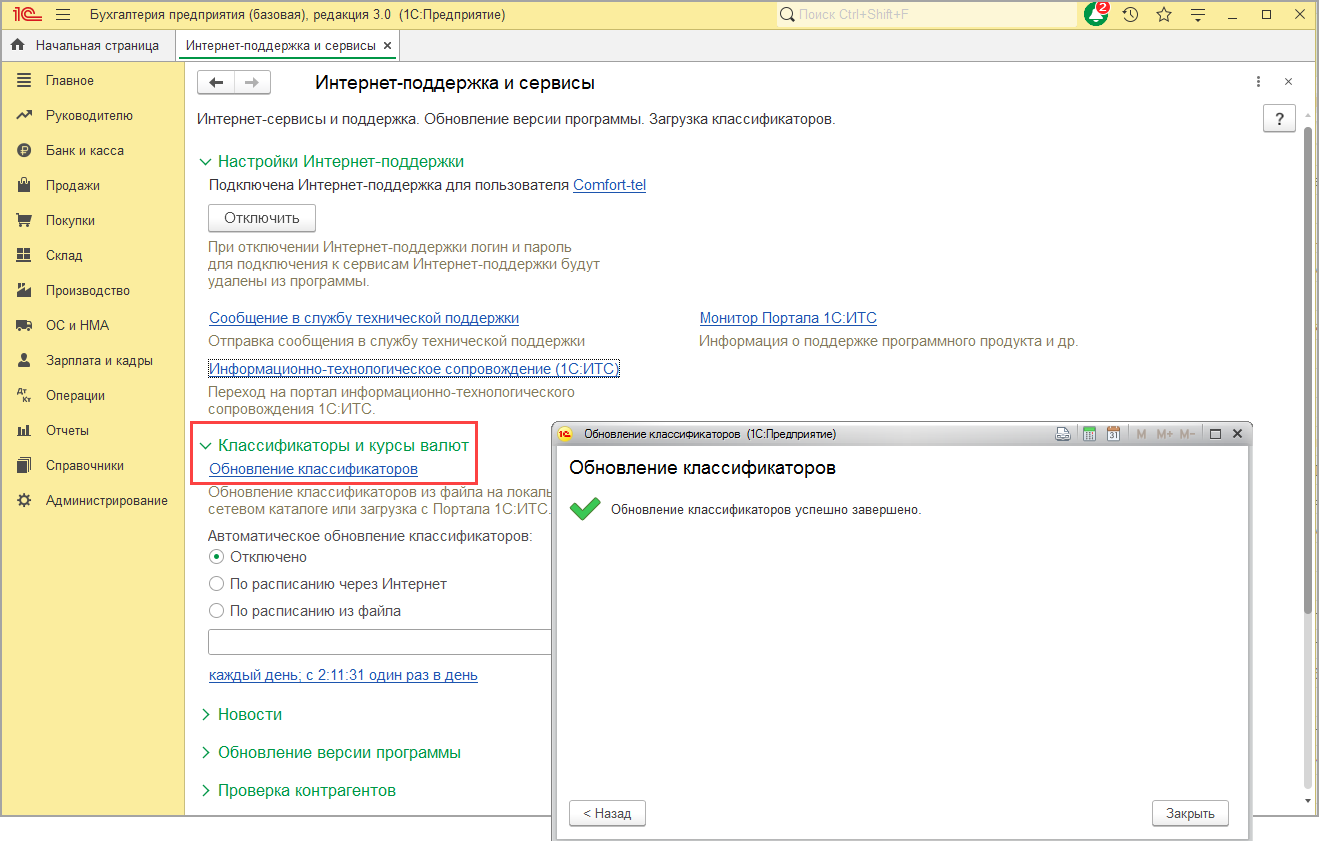Open the Монитор Портала 1С:ИТС link
1319x841 pixels.
pyautogui.click(x=788, y=318)
